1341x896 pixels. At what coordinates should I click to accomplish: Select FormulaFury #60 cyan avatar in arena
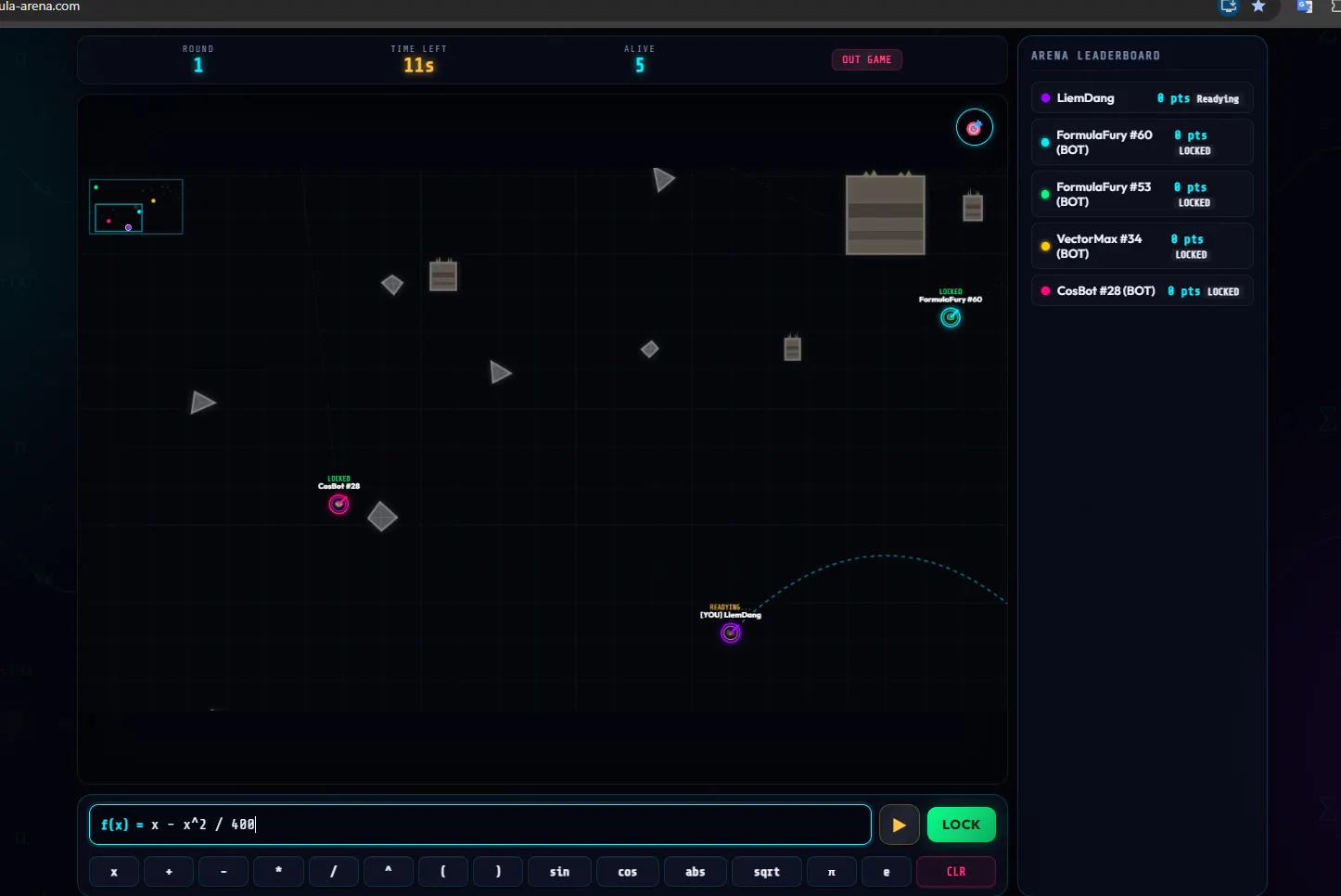coord(951,317)
